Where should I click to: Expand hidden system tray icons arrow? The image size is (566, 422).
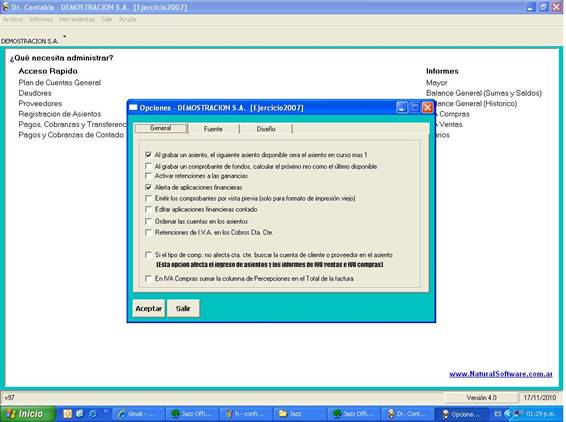pyautogui.click(x=508, y=414)
